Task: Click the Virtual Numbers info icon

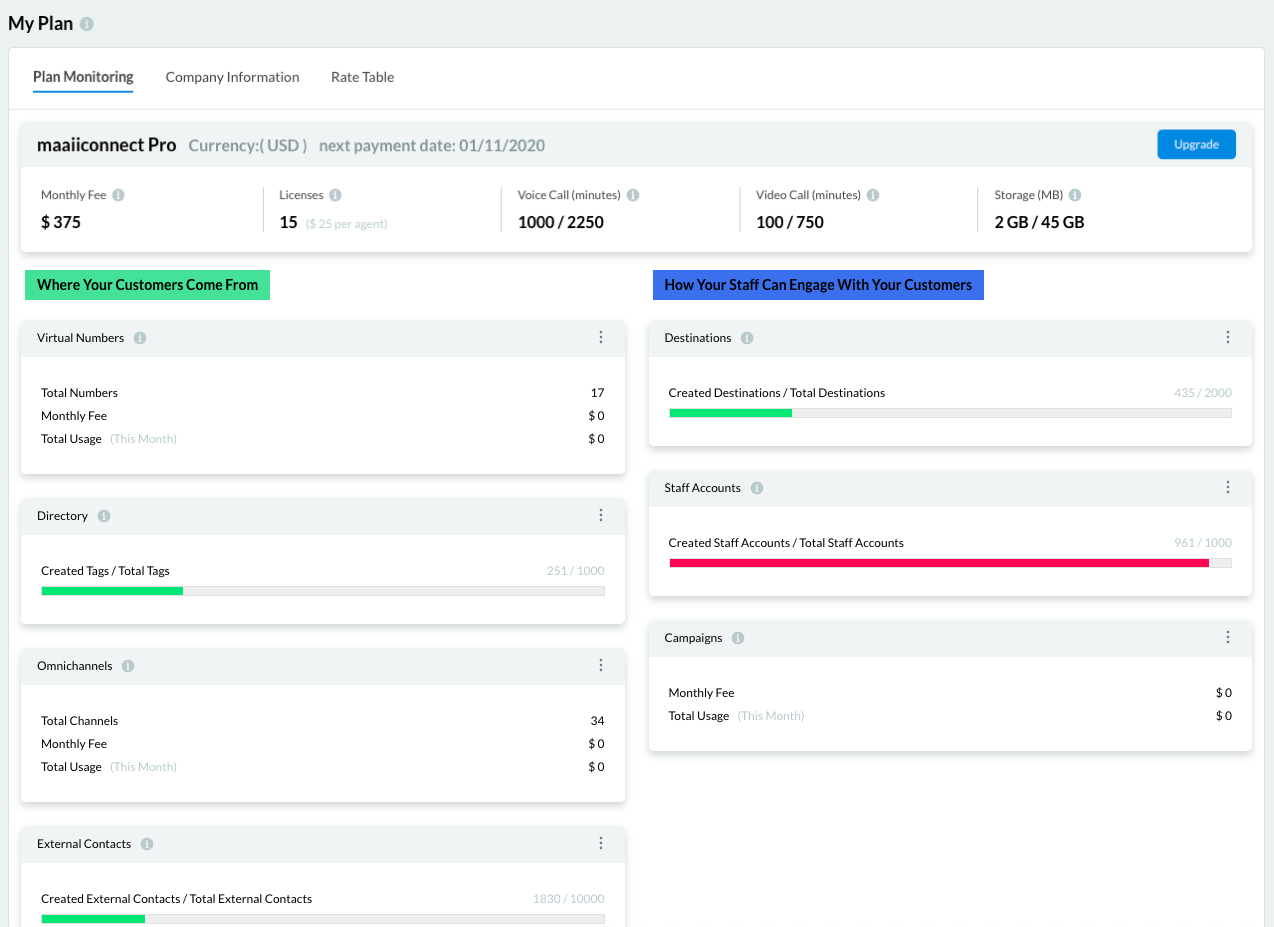Action: click(x=140, y=338)
